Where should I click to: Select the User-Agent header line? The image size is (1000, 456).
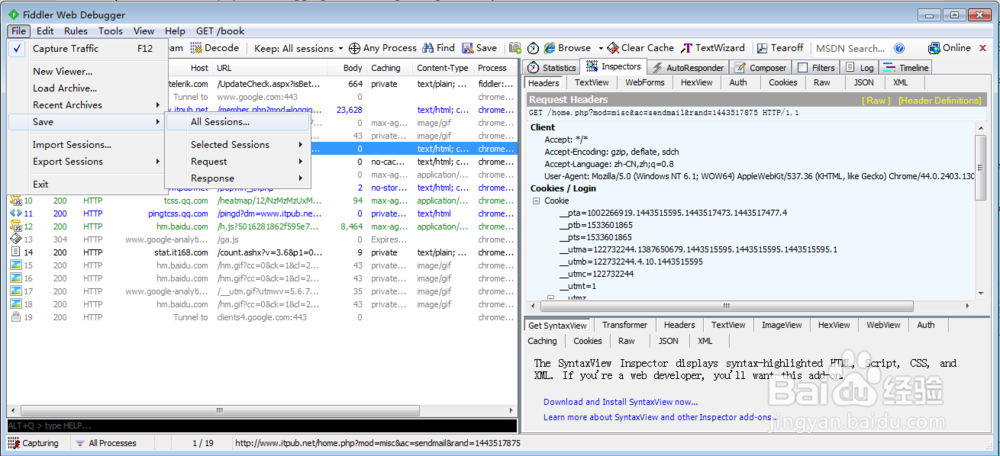(759, 176)
